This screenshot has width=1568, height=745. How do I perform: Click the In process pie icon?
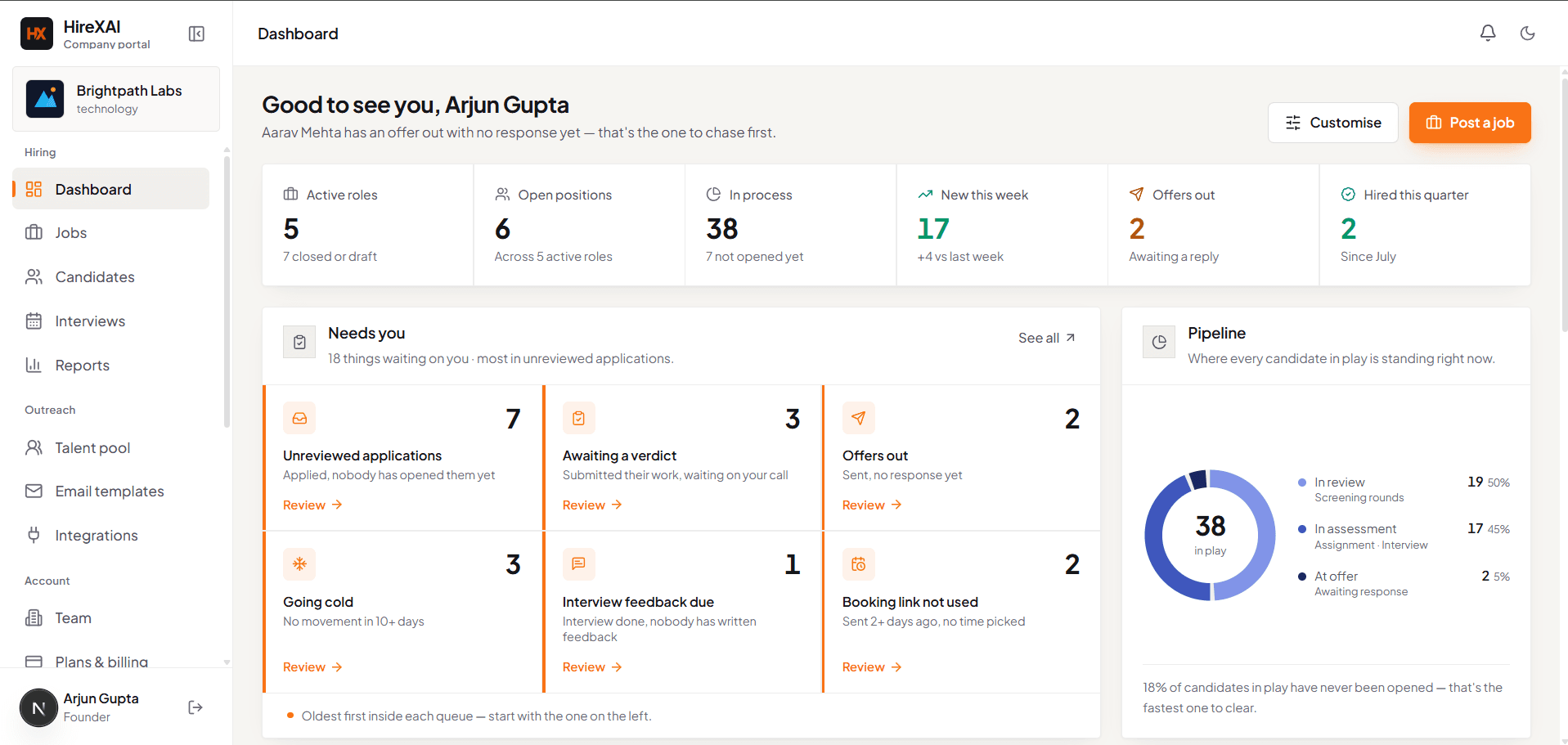[x=713, y=195]
